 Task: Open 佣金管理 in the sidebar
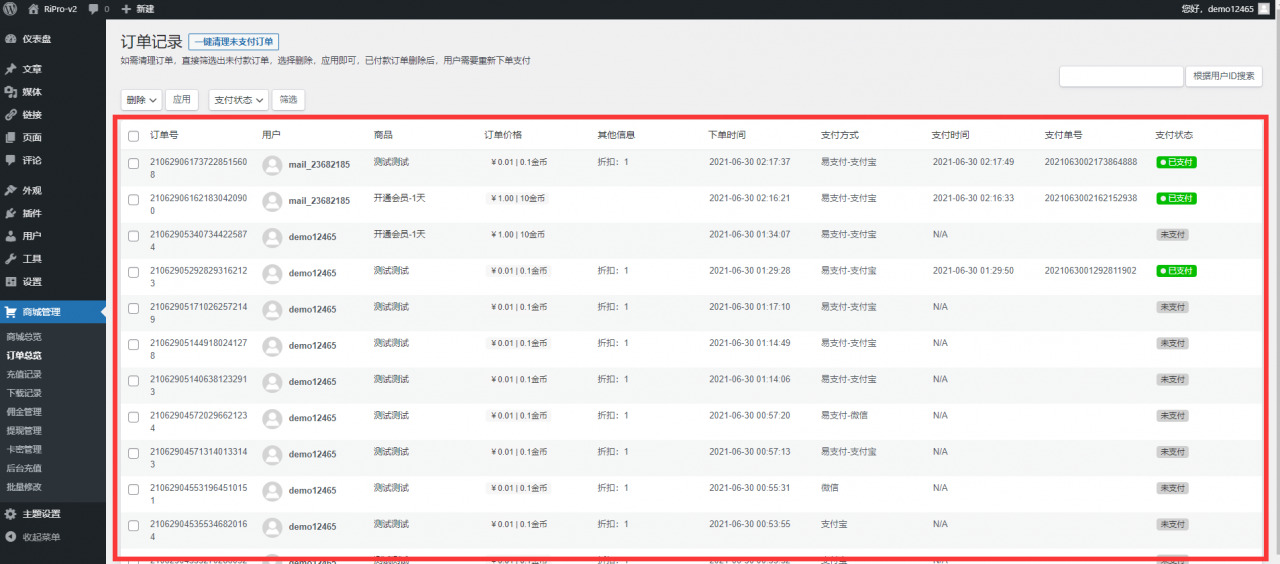24,411
